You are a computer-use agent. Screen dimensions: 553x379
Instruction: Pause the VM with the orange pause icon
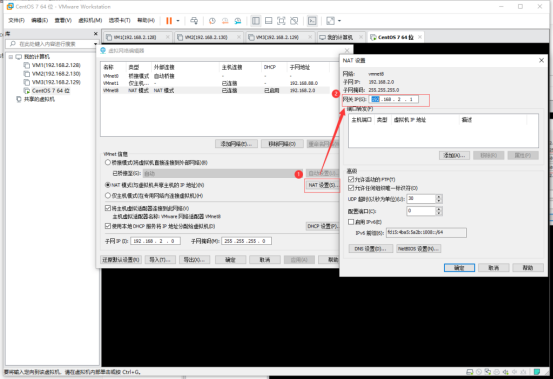pos(169,21)
